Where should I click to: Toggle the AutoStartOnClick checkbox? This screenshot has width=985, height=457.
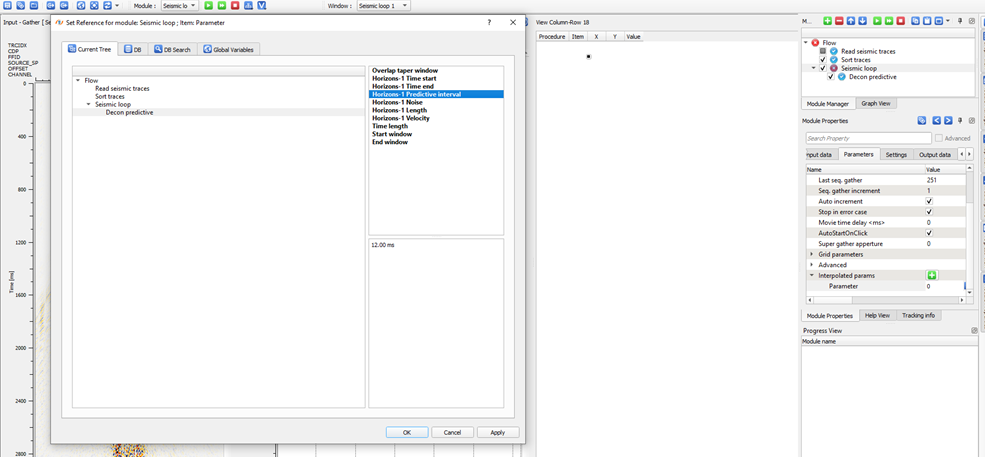click(929, 233)
